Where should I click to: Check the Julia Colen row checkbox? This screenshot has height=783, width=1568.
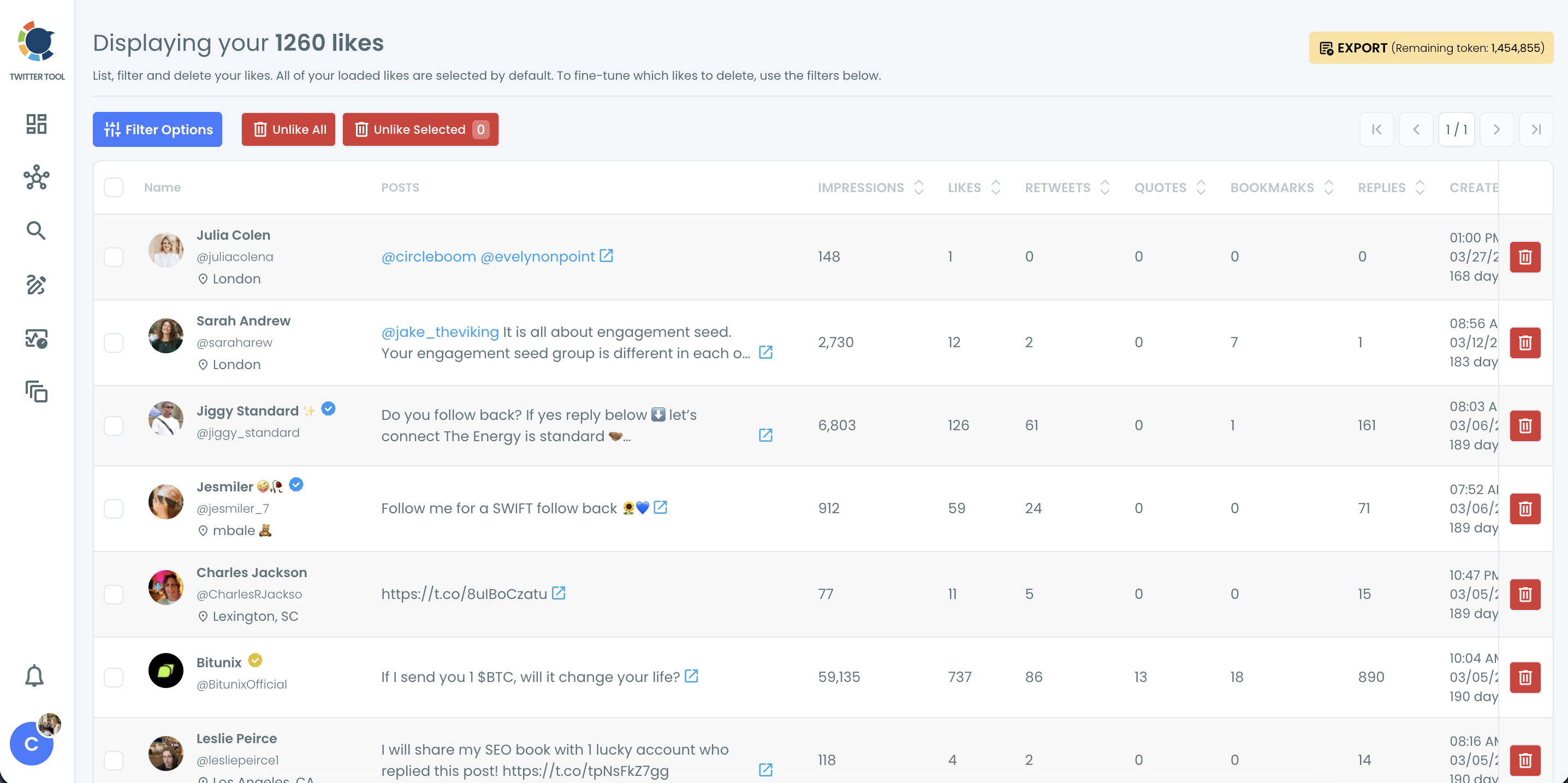(x=114, y=257)
